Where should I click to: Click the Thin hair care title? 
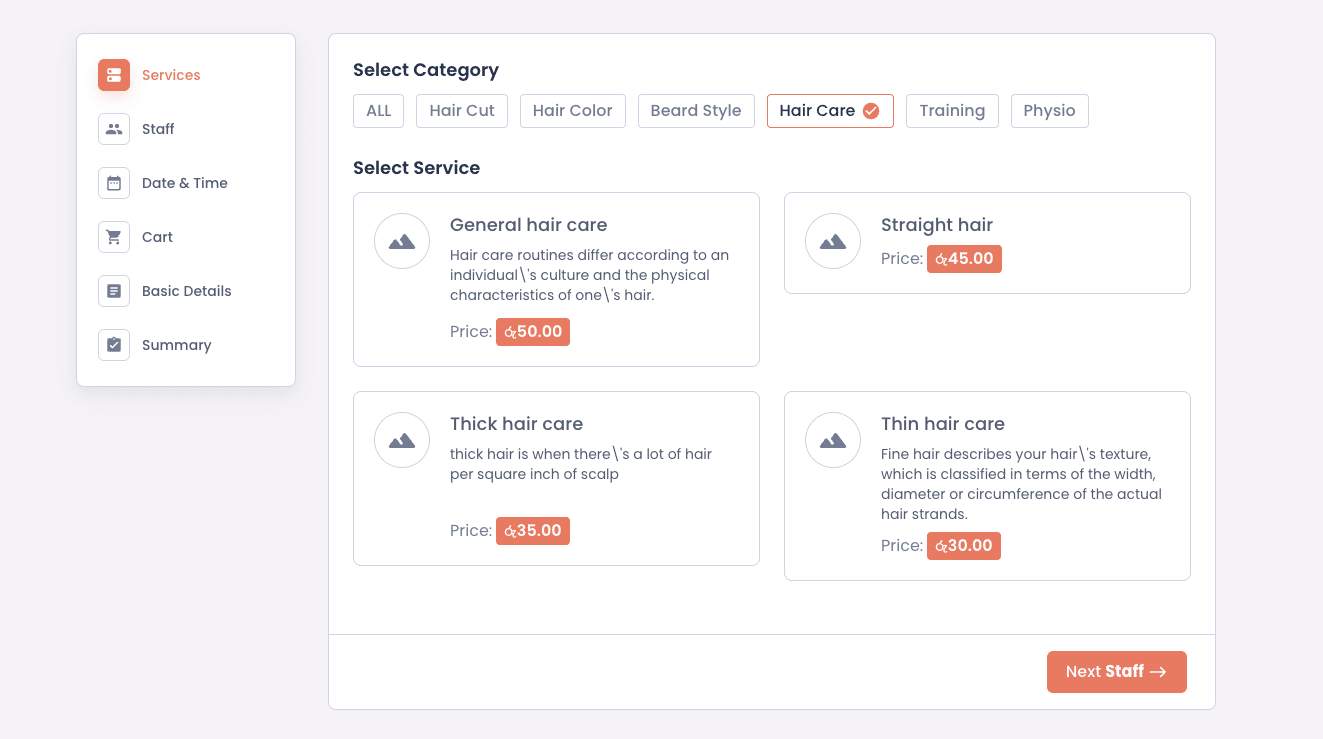943,424
